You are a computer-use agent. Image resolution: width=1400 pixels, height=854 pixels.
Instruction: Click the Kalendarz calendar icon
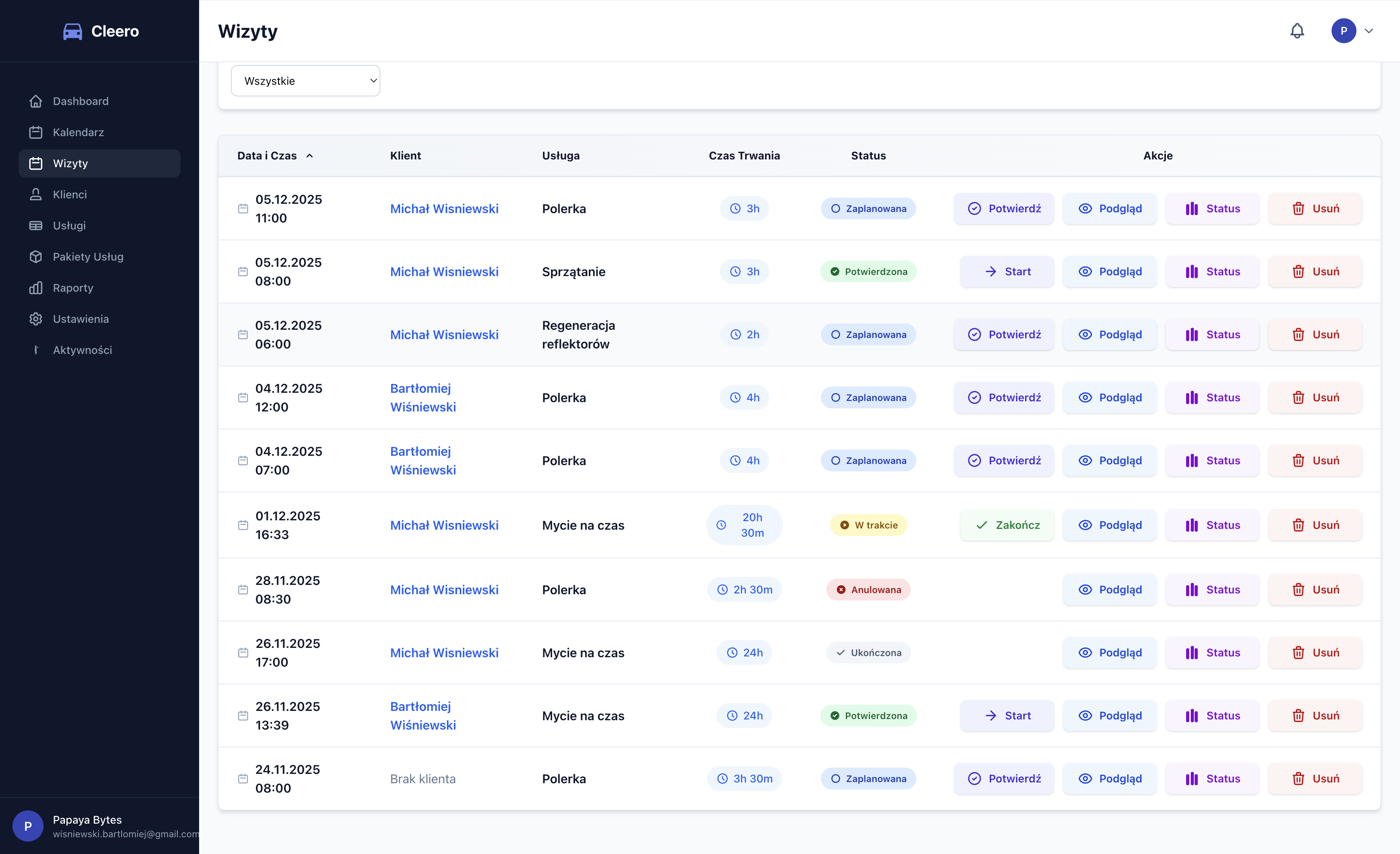[36, 132]
